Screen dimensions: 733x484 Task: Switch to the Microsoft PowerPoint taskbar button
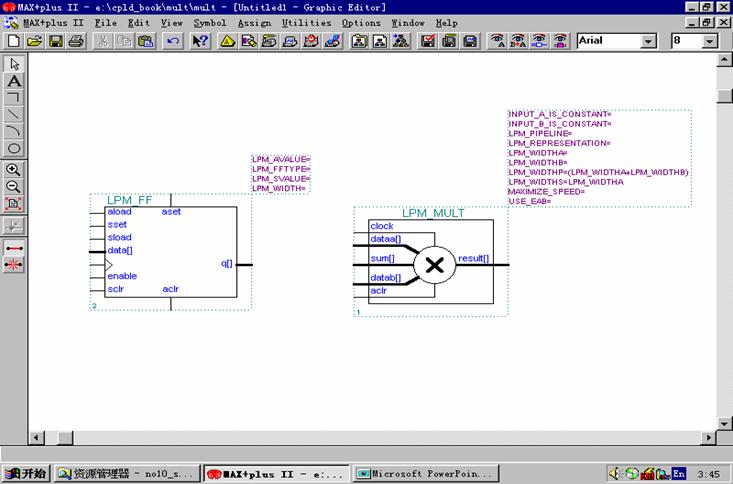tap(426, 473)
